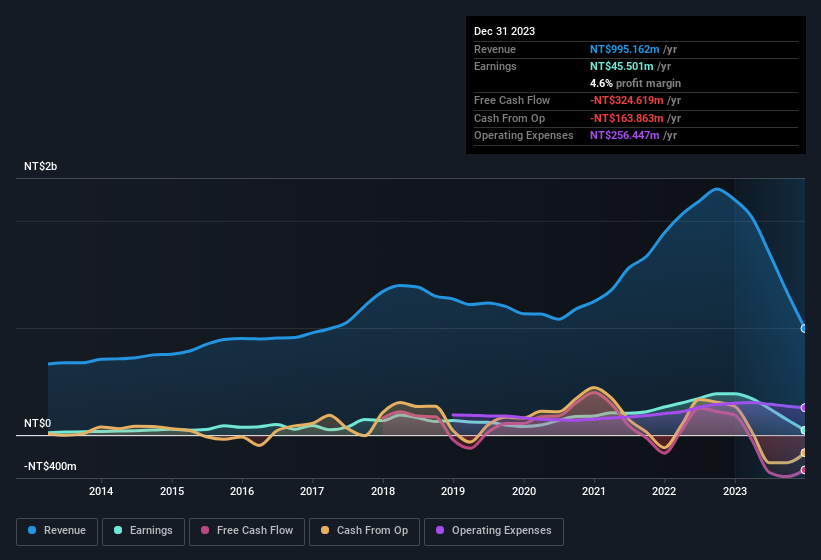Screen dimensions: 821x560
Task: Click the Earnings label in tooltip
Action: coord(495,66)
